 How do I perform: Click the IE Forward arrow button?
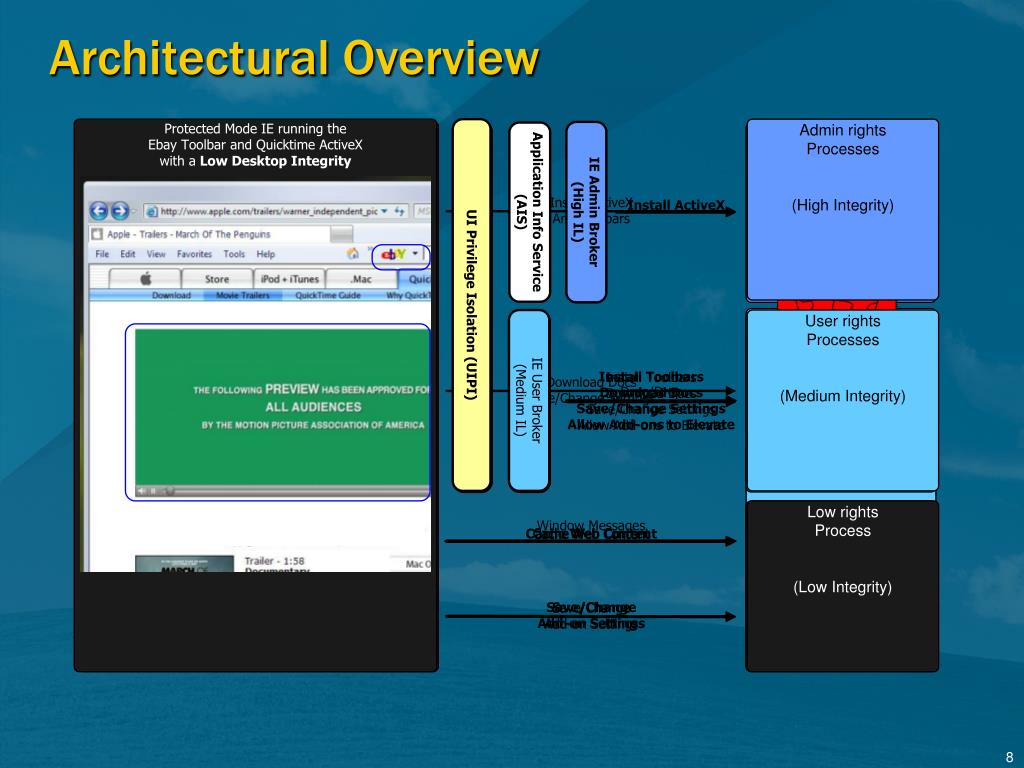tap(120, 211)
